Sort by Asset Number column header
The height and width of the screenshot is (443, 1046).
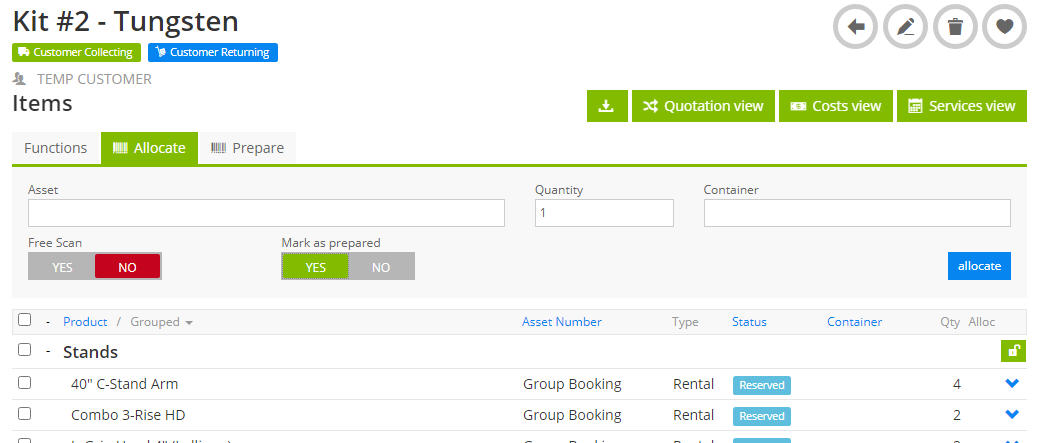(x=562, y=322)
